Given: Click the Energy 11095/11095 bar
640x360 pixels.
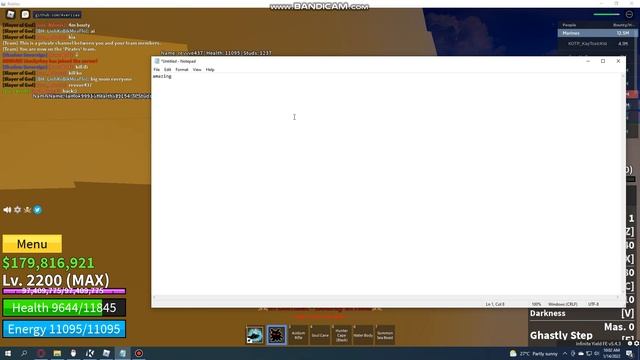Looking at the screenshot, I should [64, 329].
